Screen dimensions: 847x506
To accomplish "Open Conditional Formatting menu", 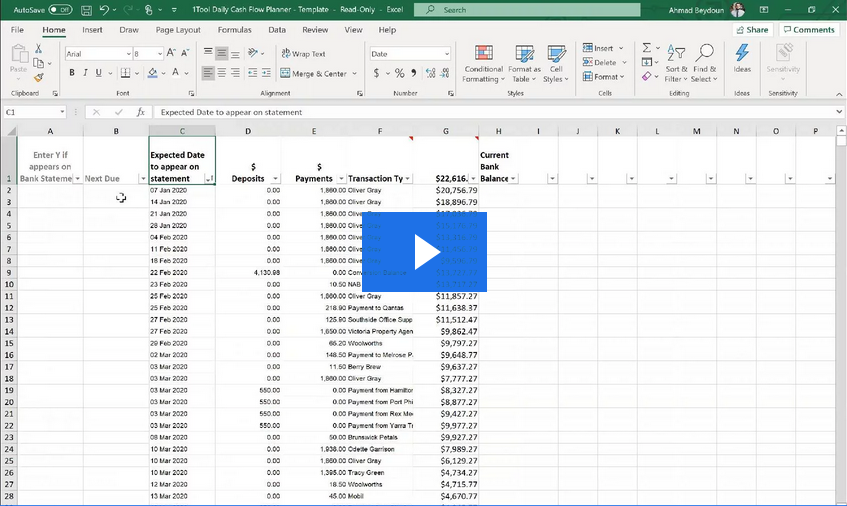I will point(483,64).
